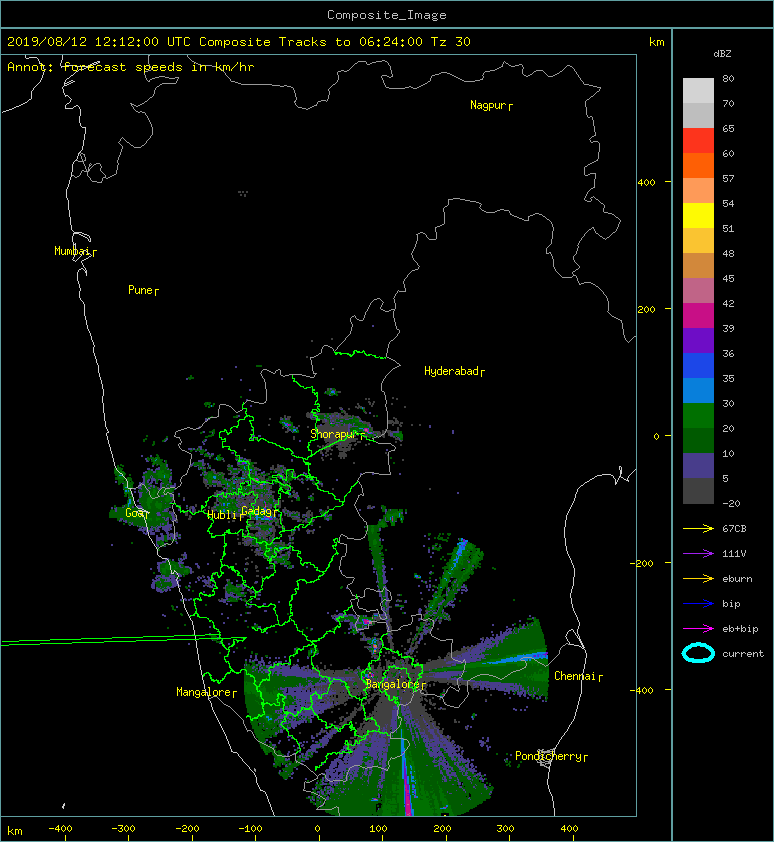
Task: Click the cyan current ellipse legend icon
Action: pyautogui.click(x=698, y=653)
